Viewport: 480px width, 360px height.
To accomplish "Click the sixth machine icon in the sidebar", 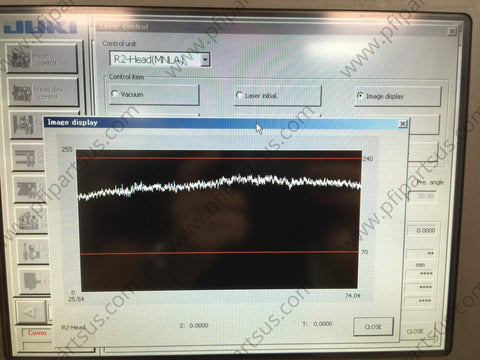I will click(x=31, y=220).
